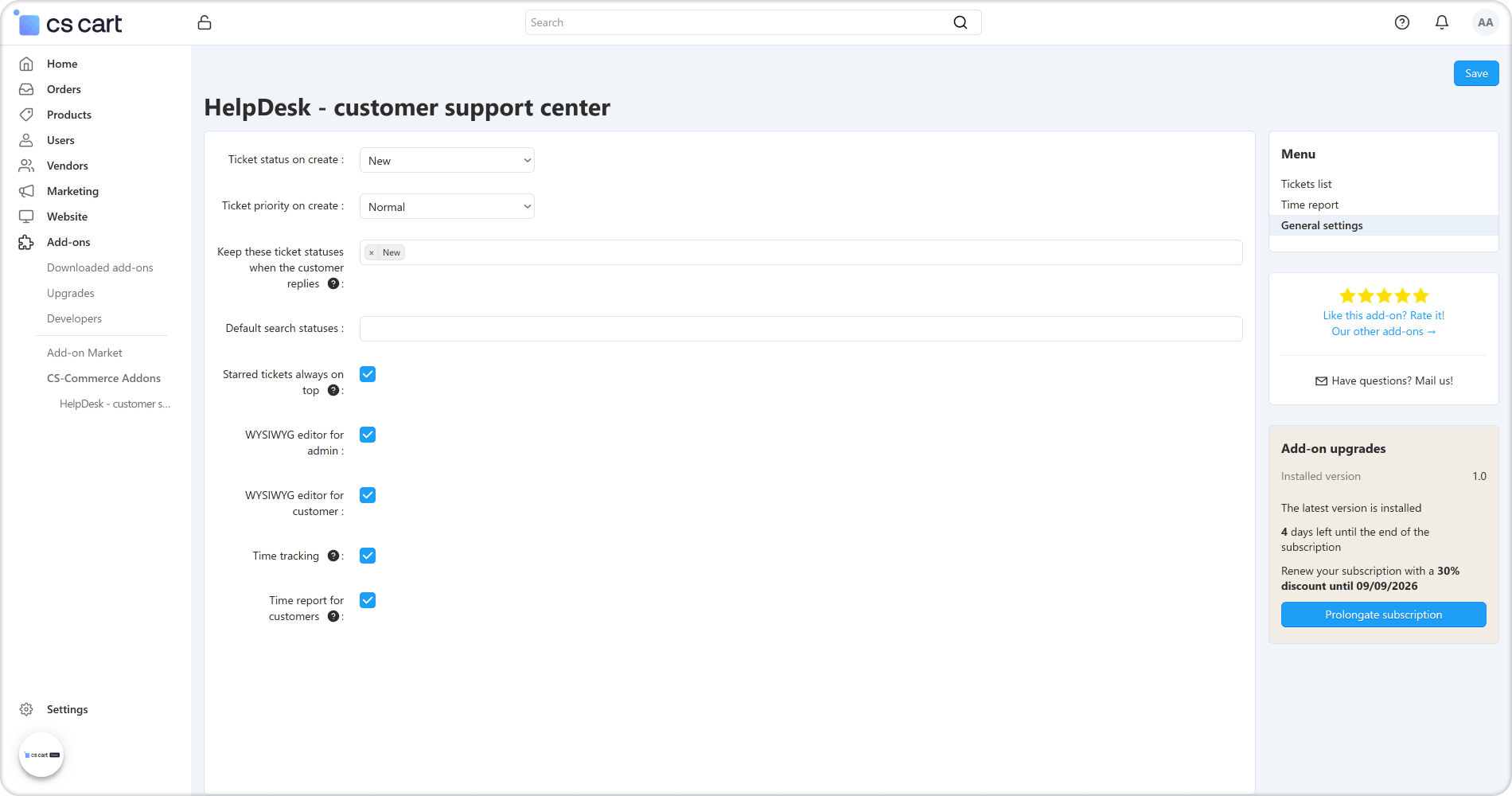Open Add-on Market in sidebar
Viewport: 1512px width, 796px height.
point(84,353)
